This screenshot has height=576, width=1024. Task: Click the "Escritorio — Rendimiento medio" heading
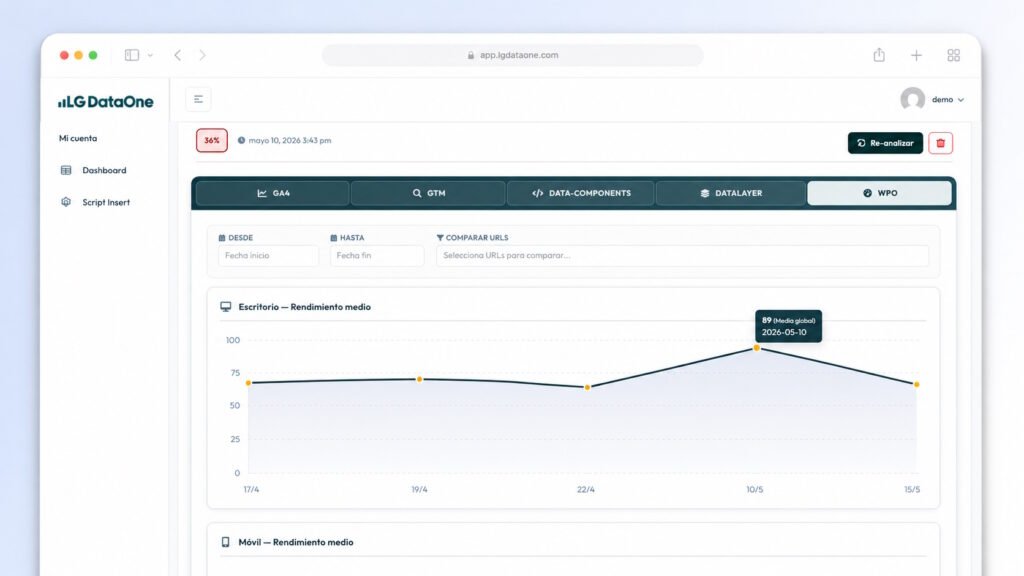point(304,307)
